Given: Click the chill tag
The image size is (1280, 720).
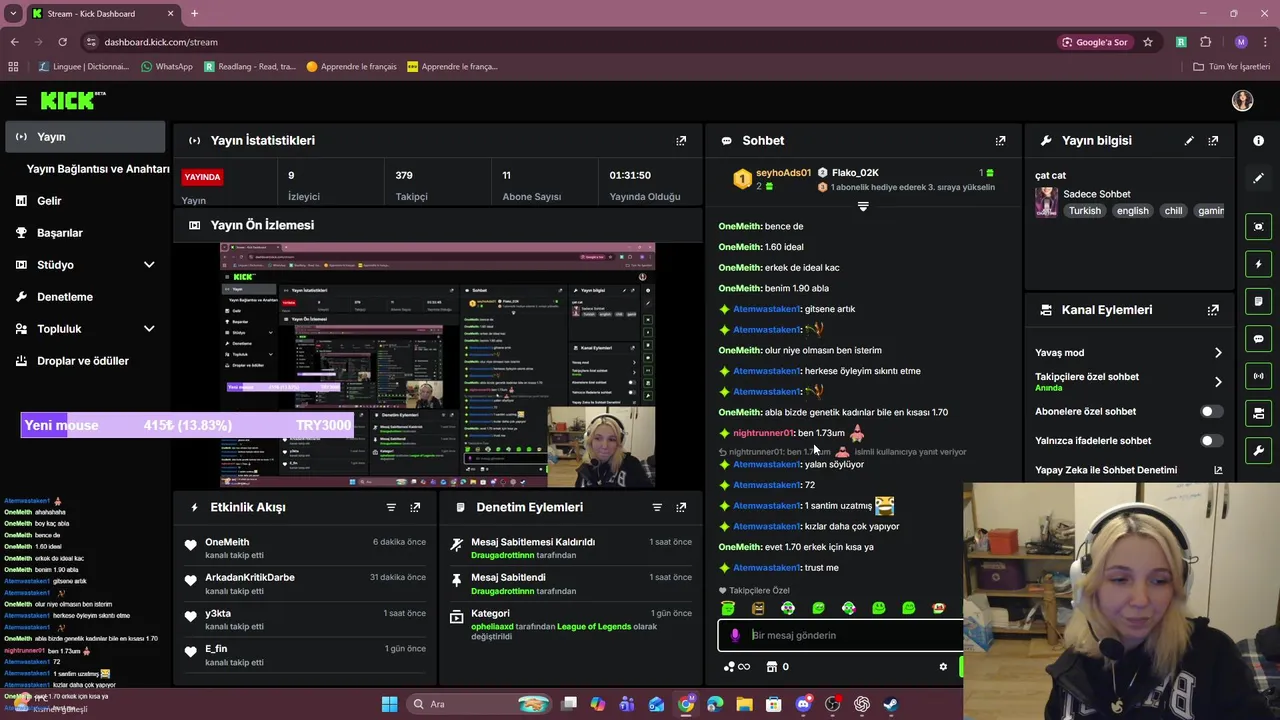Looking at the screenshot, I should coord(1173,211).
